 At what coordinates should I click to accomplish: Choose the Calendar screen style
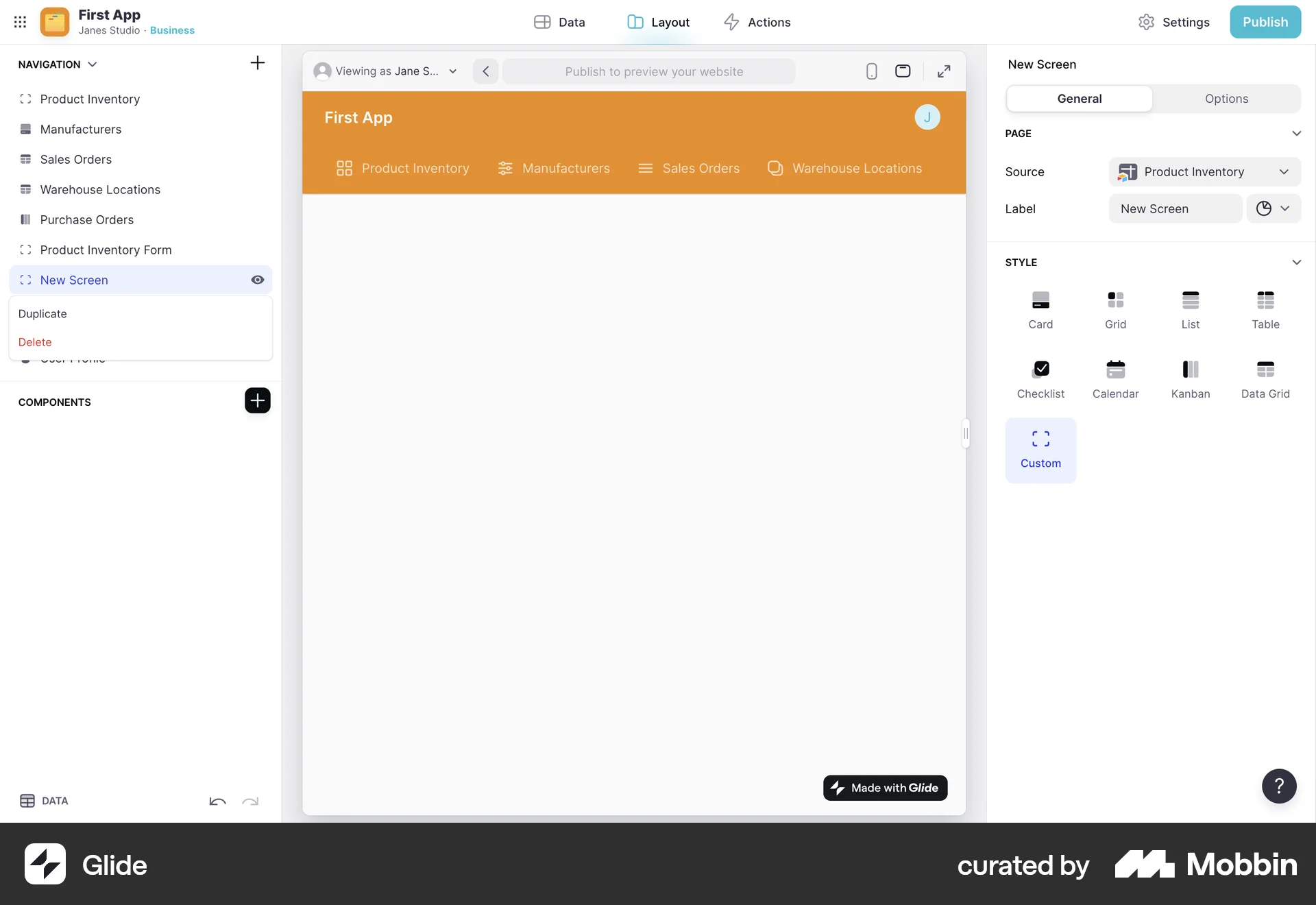pos(1115,378)
